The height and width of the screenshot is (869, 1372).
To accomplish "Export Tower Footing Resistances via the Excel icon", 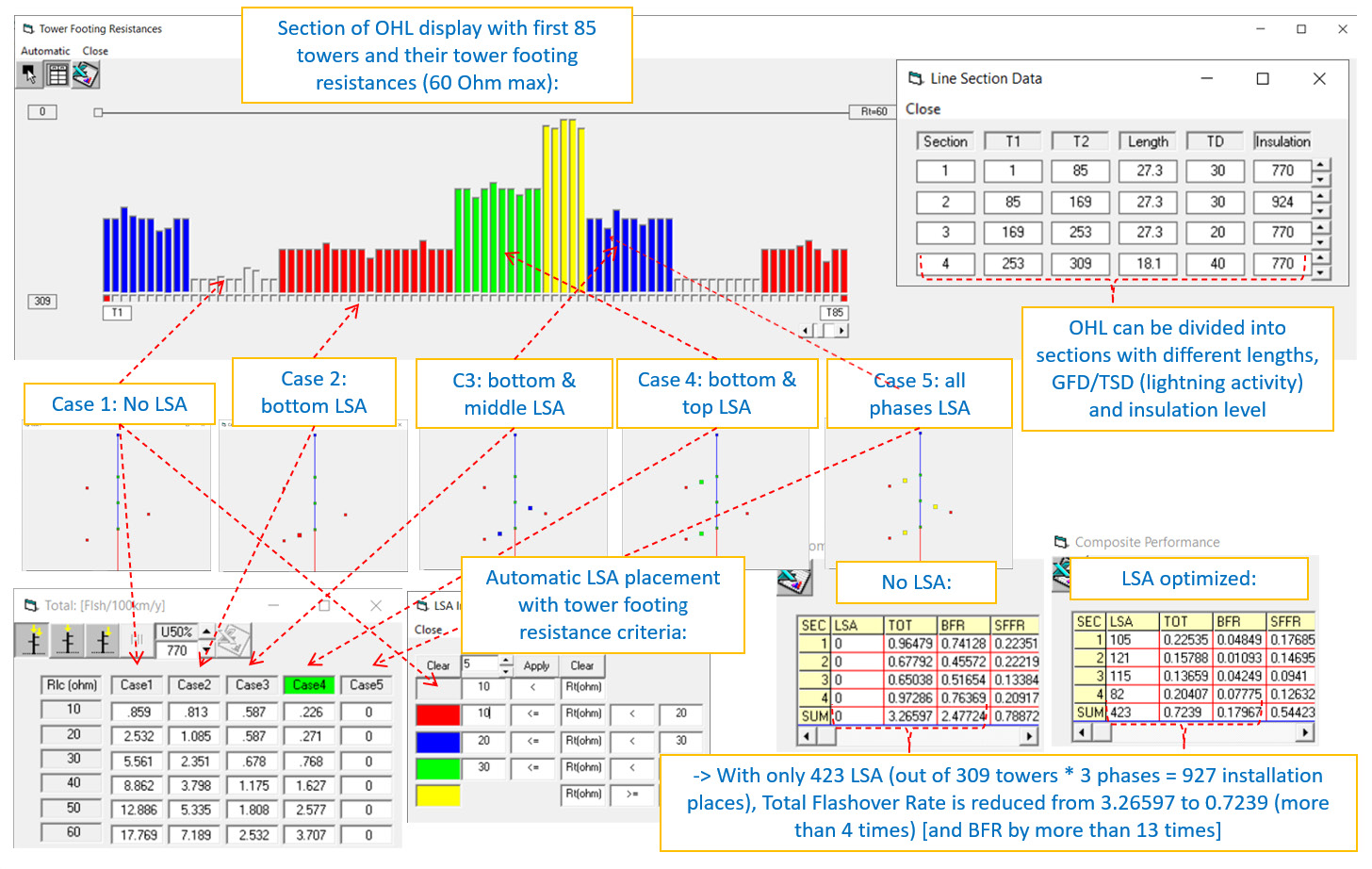I will (83, 74).
